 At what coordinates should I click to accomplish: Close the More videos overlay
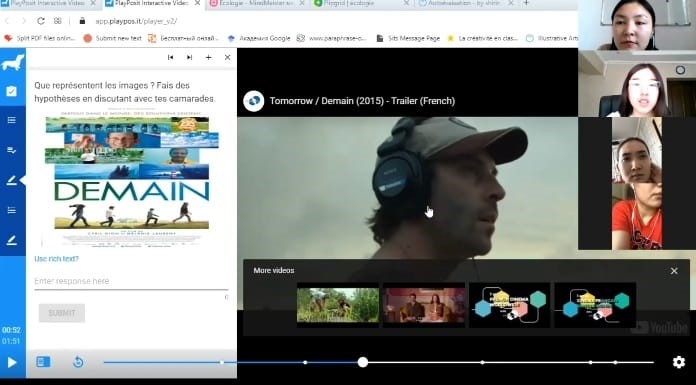[674, 271]
